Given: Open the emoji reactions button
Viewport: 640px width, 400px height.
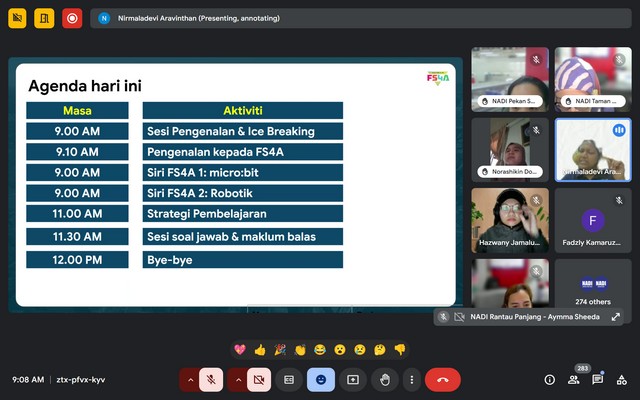Looking at the screenshot, I should point(321,380).
